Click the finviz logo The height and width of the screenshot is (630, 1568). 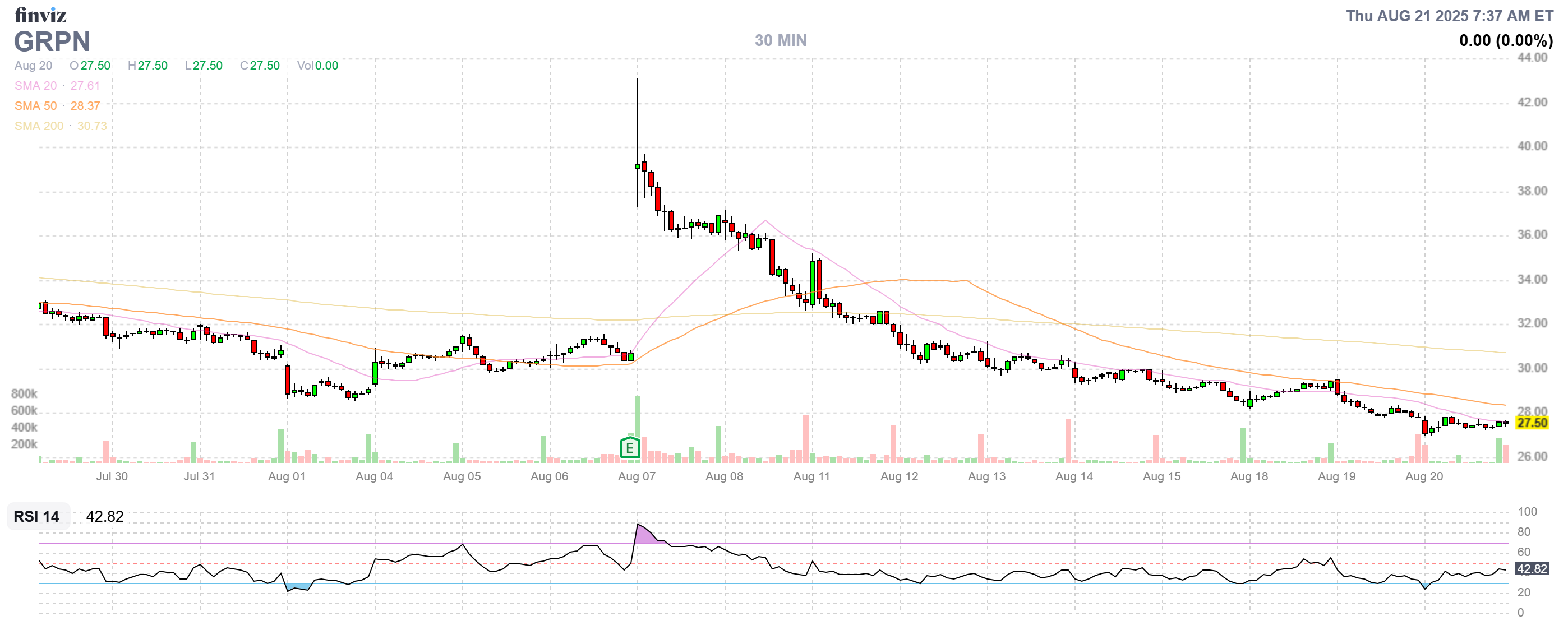coord(40,15)
